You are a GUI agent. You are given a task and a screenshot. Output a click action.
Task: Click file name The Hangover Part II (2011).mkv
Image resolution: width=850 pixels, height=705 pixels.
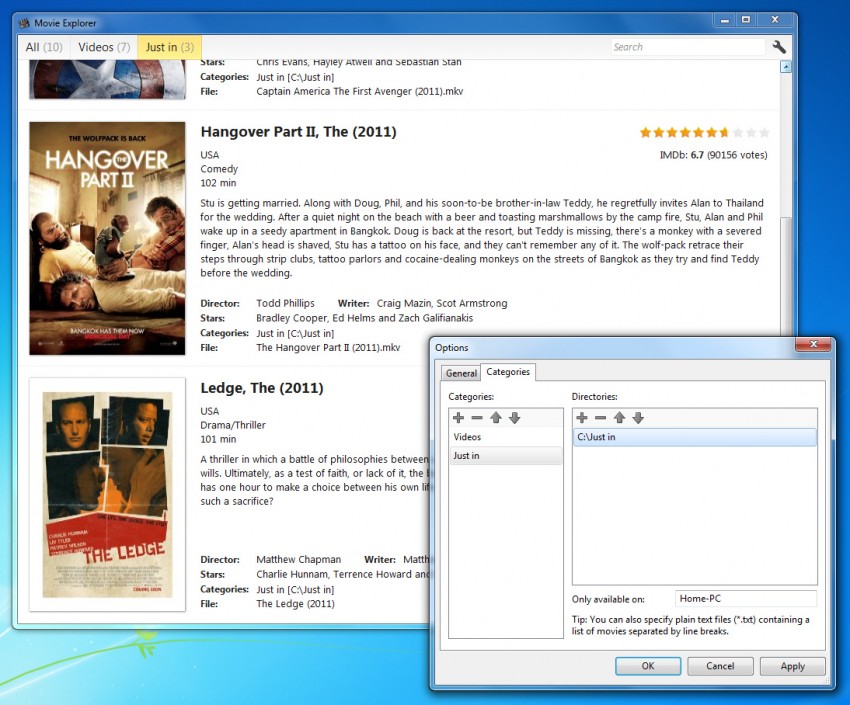click(x=328, y=348)
